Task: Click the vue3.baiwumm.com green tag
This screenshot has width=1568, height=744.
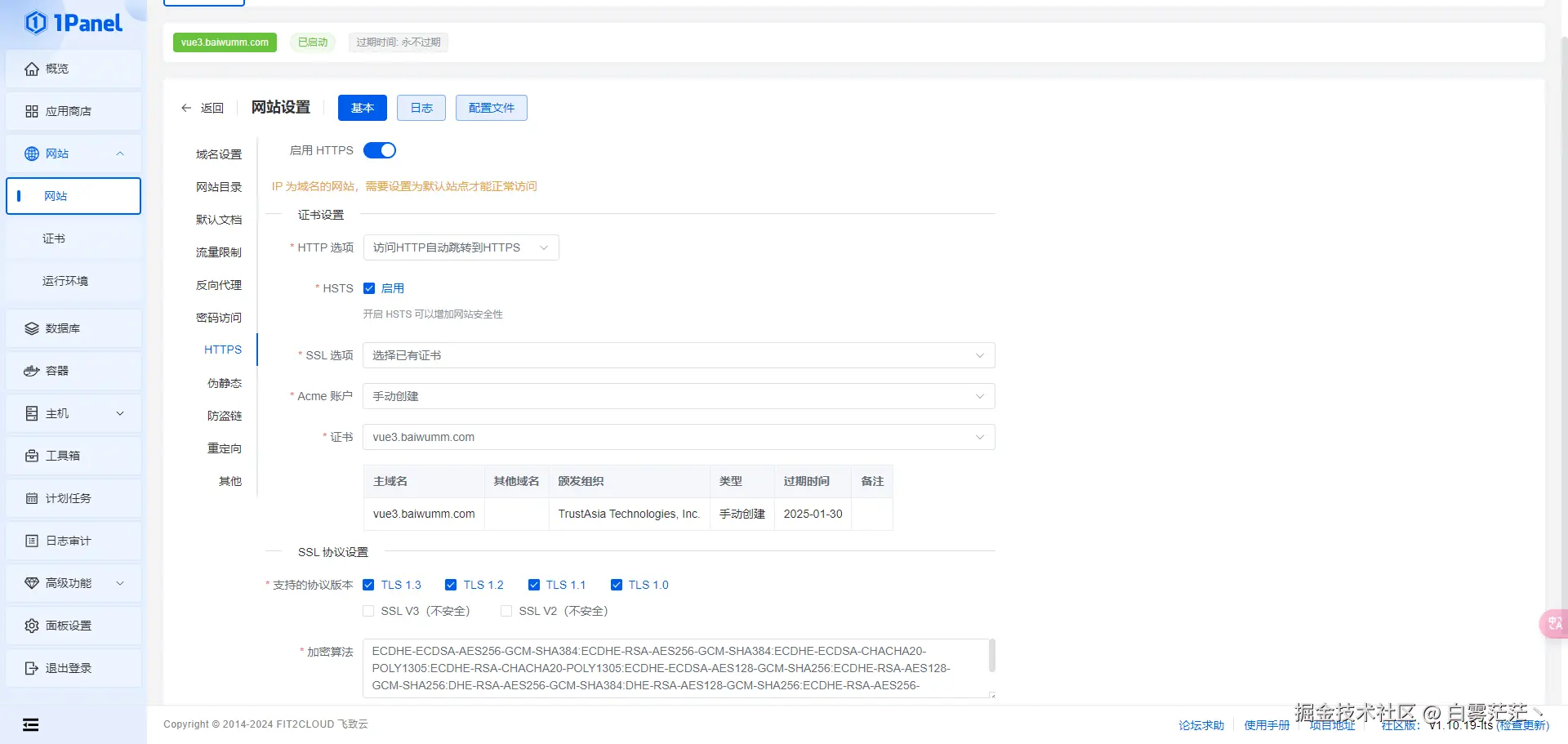Action: (225, 42)
